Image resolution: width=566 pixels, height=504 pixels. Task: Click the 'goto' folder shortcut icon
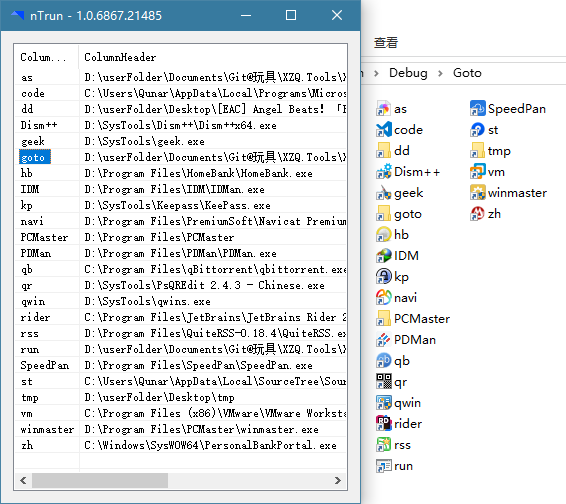click(383, 214)
